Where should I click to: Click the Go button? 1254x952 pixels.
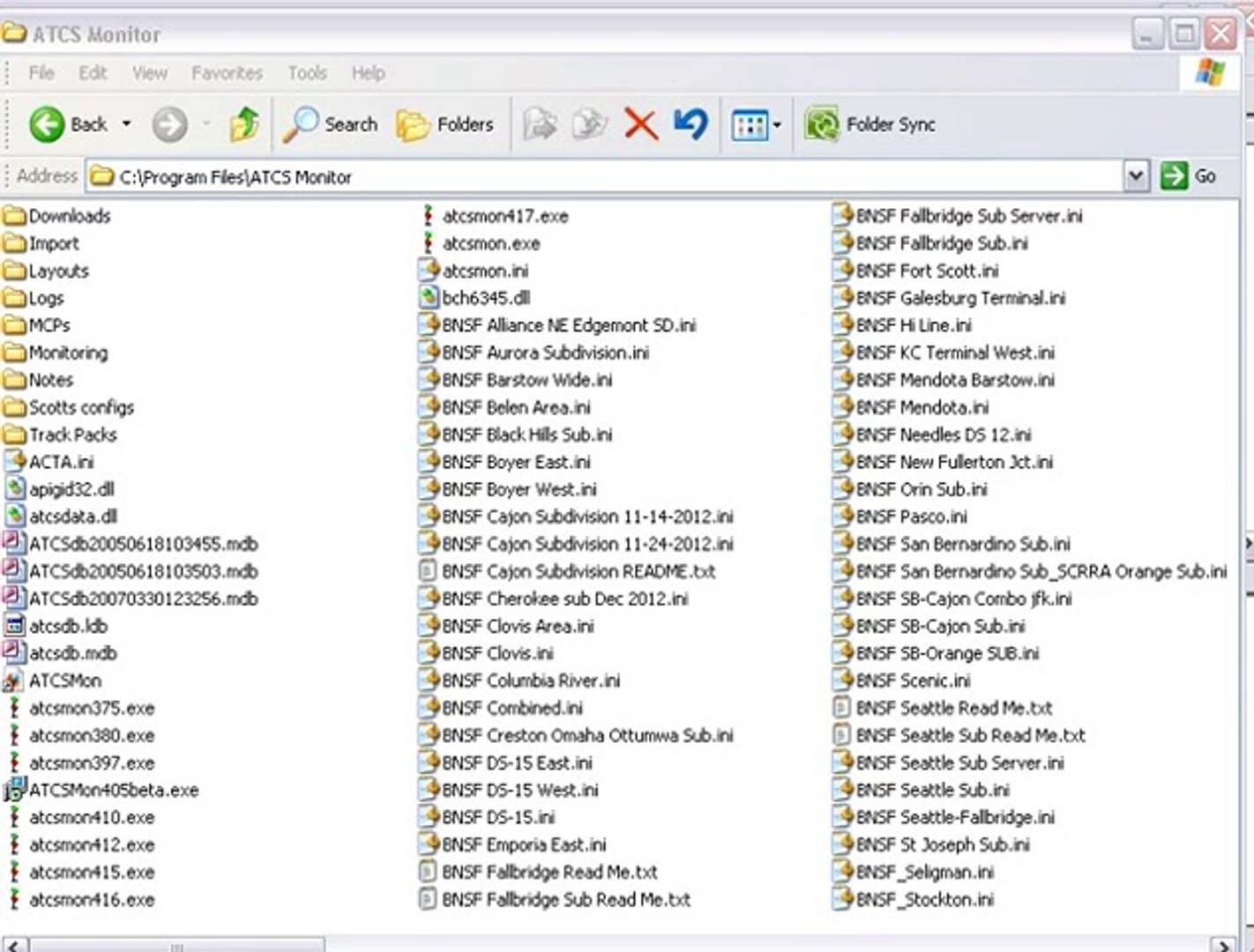[x=1190, y=176]
